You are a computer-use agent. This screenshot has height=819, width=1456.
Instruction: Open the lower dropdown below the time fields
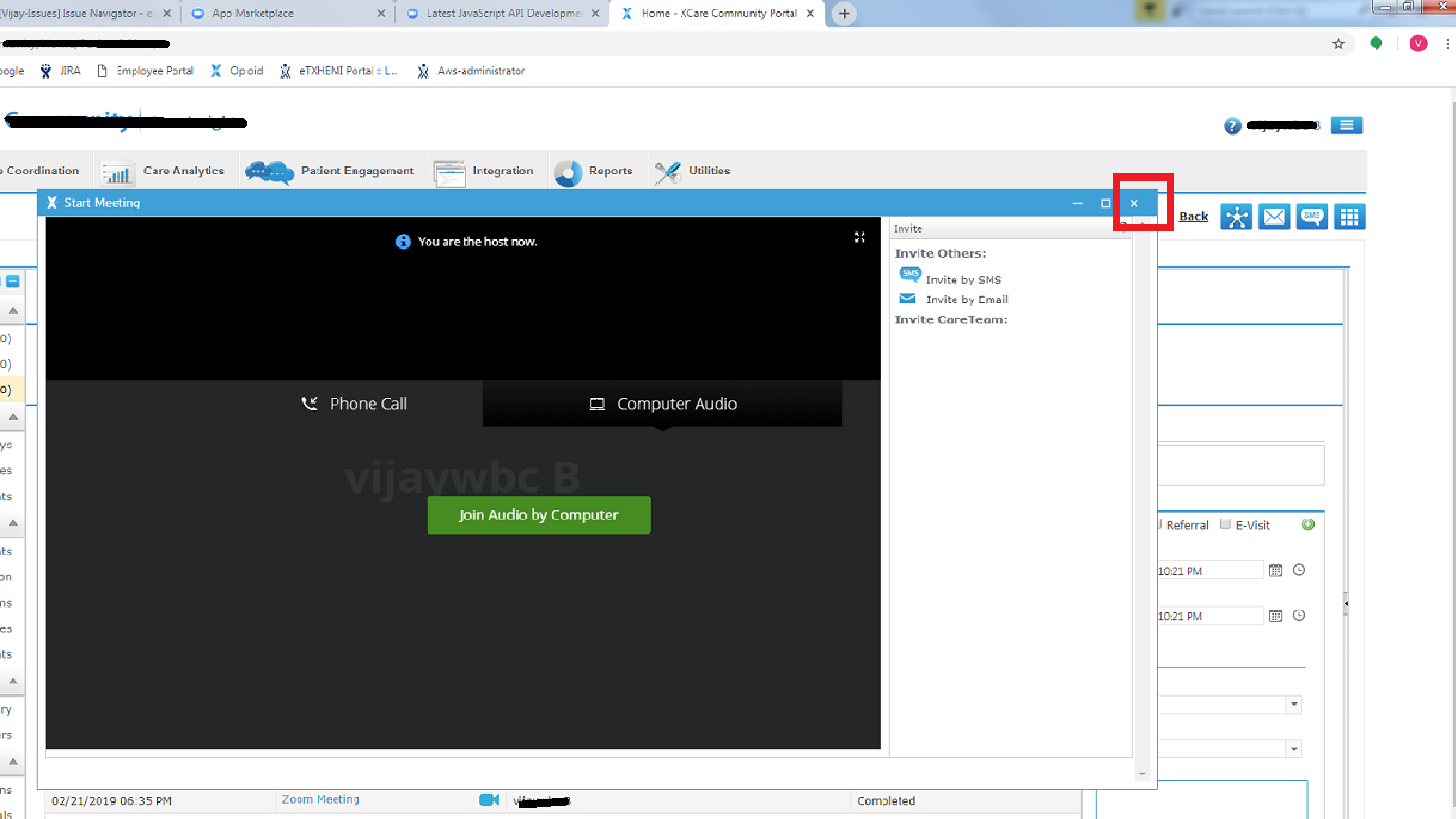[x=1294, y=749]
